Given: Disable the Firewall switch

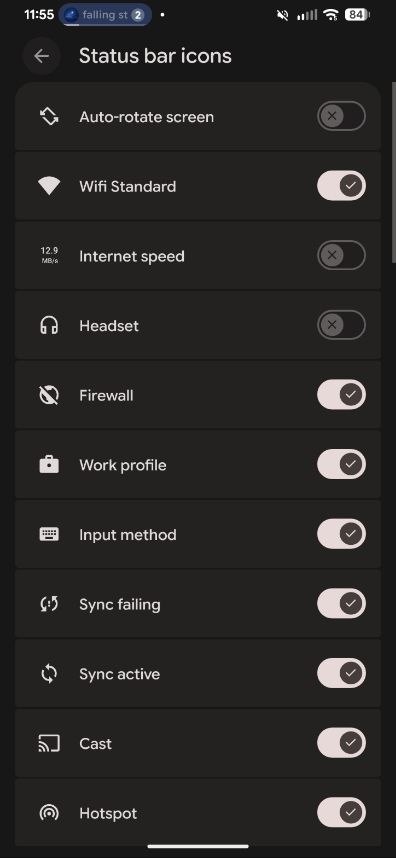Looking at the screenshot, I should click(x=341, y=395).
